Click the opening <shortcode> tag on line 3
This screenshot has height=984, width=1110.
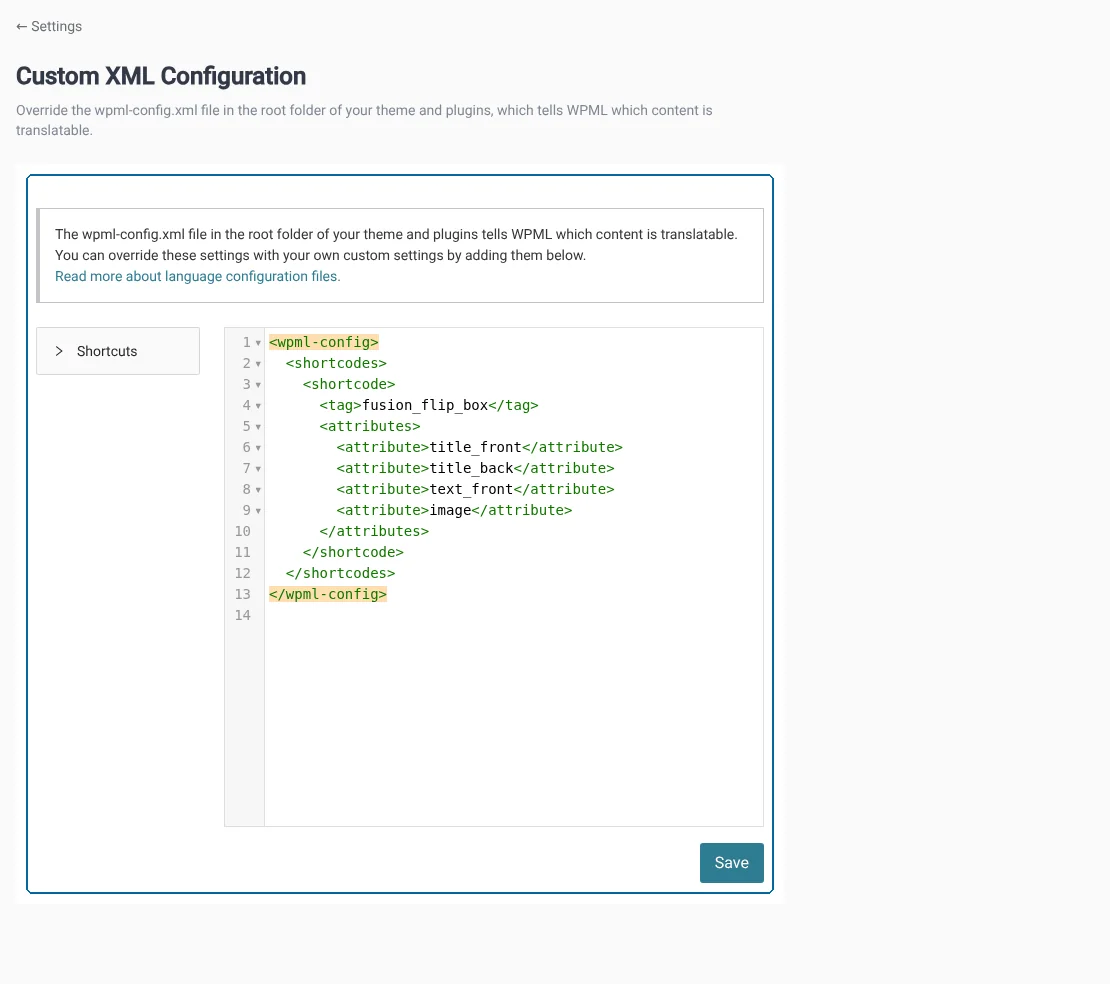349,384
